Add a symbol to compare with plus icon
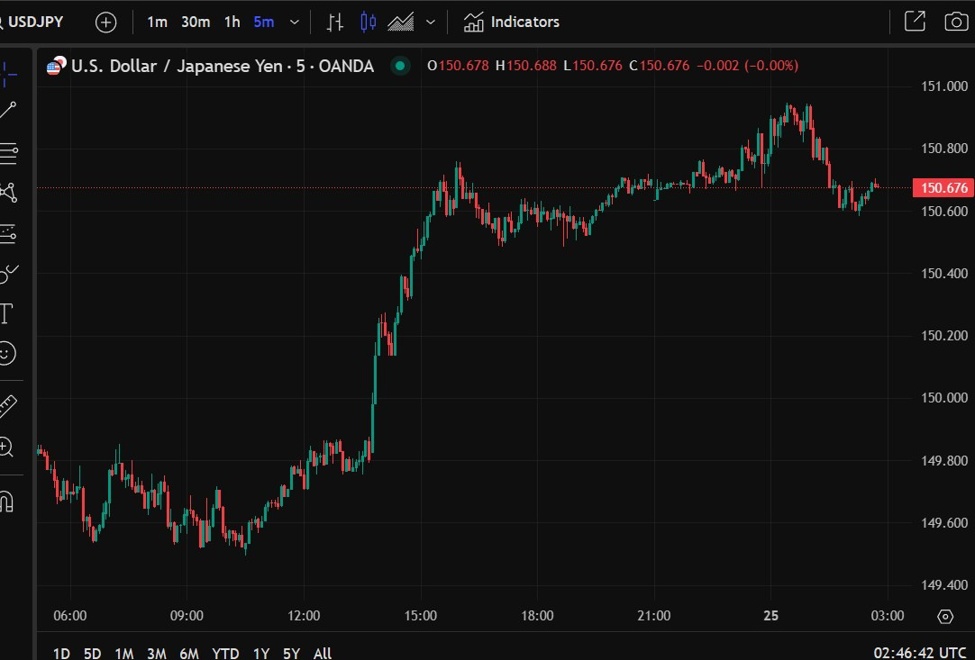 106,22
